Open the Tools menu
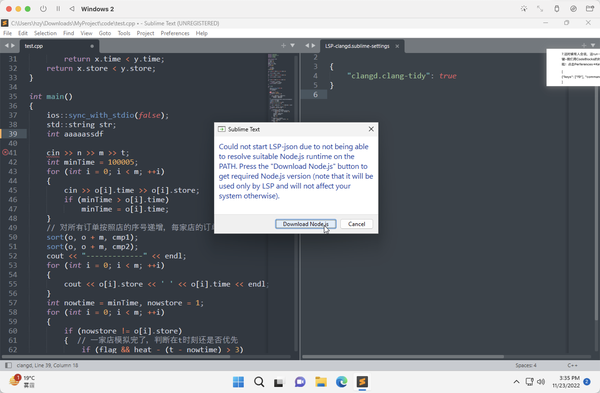 coord(124,33)
